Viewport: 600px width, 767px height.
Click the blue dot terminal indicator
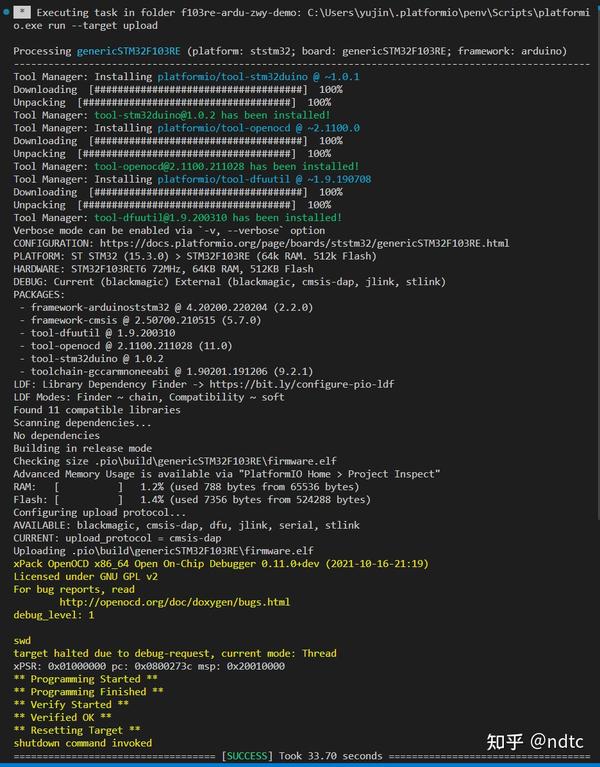pyautogui.click(x=4, y=10)
